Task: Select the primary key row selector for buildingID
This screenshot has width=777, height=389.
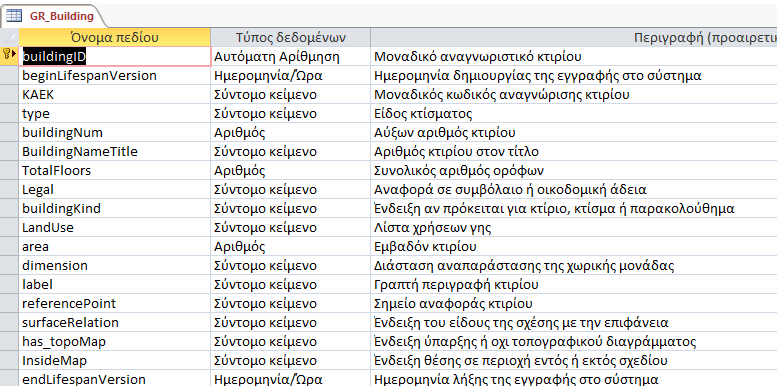Action: click(9, 56)
